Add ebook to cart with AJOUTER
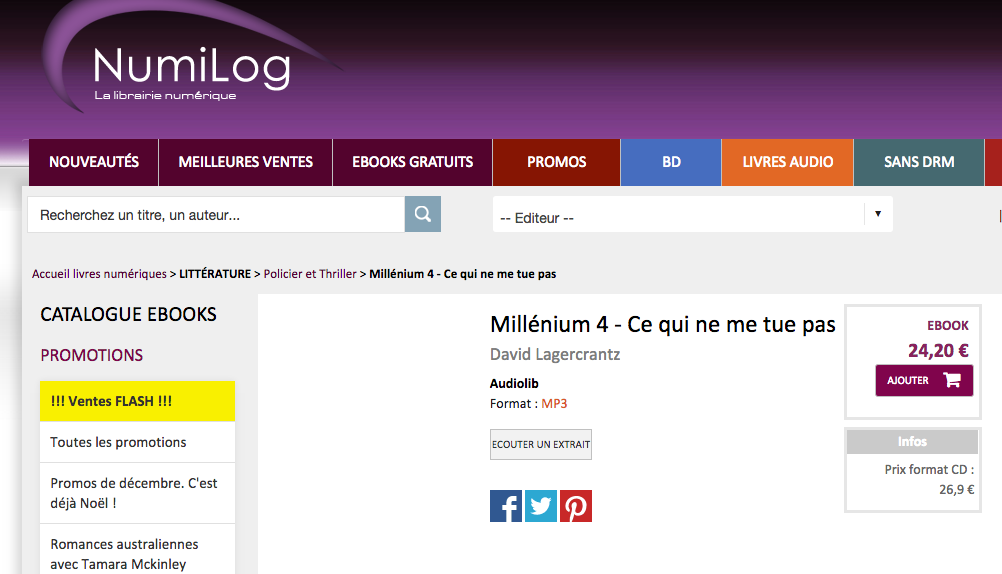 click(x=924, y=380)
